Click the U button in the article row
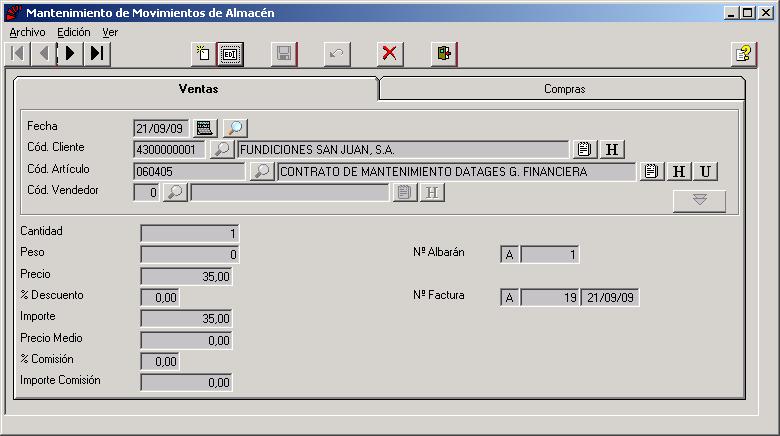Image resolution: width=780 pixels, height=436 pixels. tap(705, 171)
